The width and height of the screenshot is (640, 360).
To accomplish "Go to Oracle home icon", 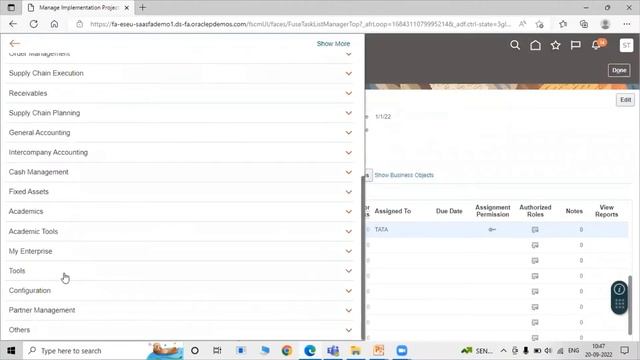I will [535, 45].
